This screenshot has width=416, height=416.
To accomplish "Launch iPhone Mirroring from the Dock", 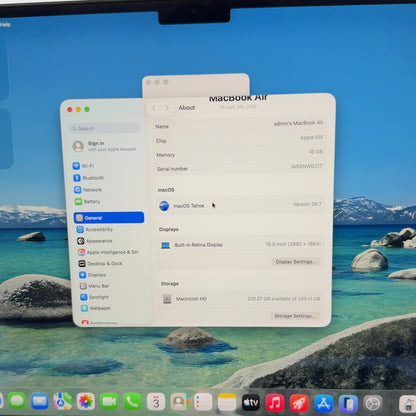I will [348, 404].
